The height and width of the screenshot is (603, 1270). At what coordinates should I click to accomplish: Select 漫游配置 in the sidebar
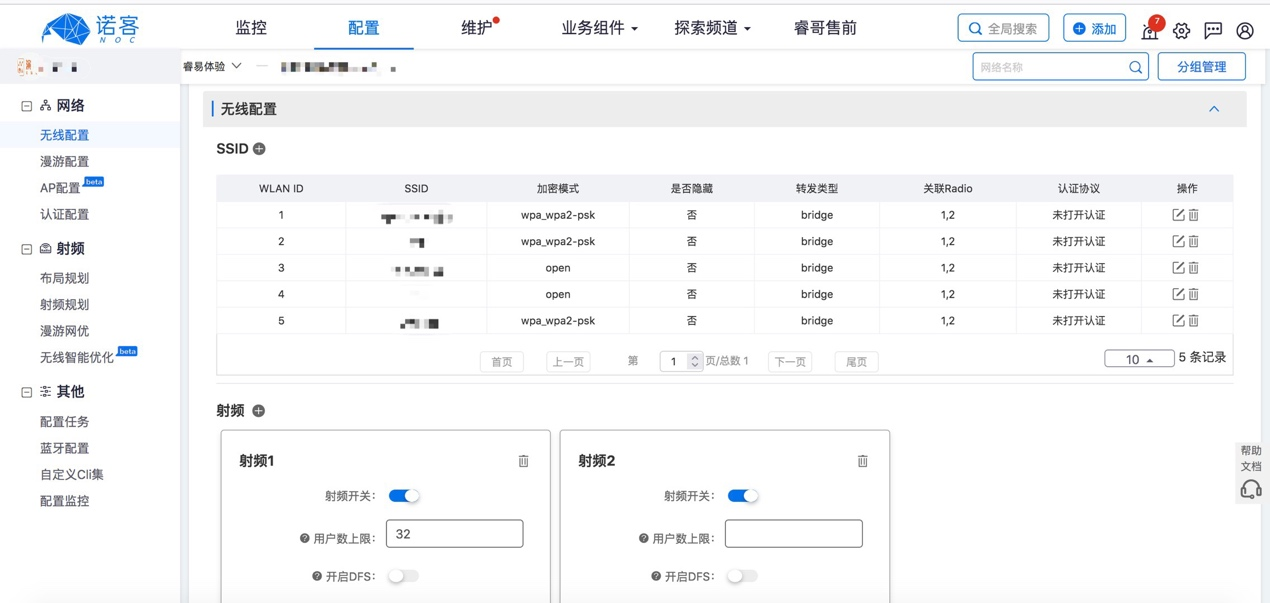tap(64, 161)
